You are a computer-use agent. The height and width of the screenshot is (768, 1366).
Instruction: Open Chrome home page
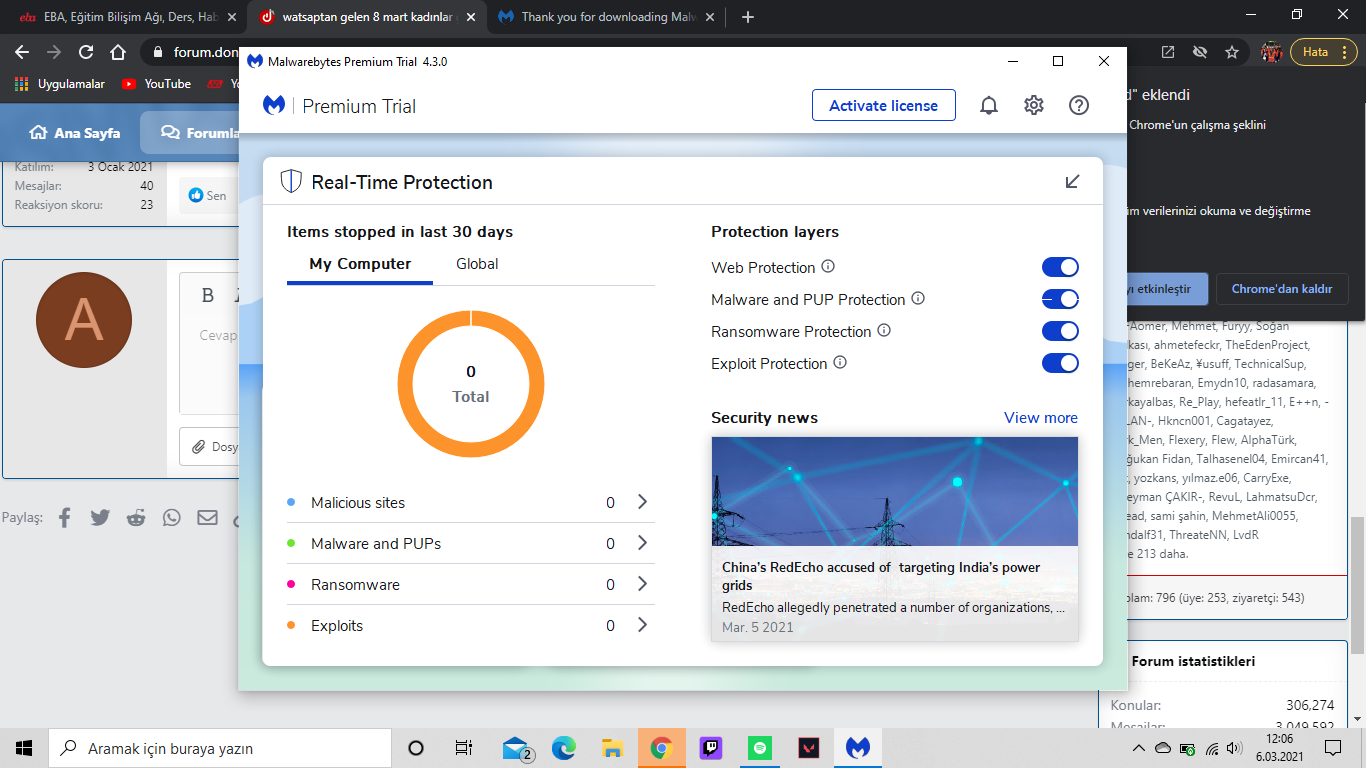pos(118,52)
